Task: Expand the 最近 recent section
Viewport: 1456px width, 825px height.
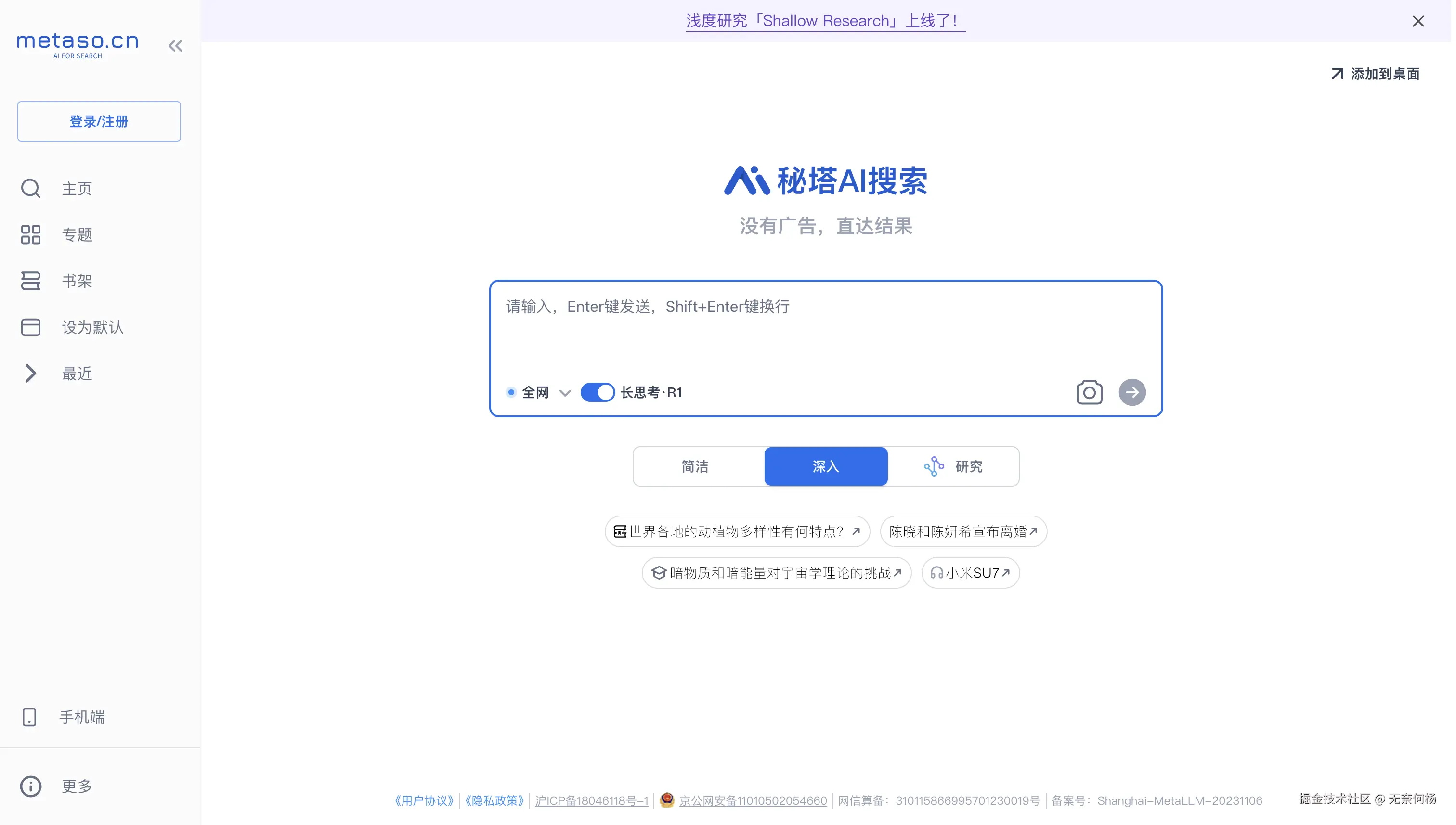Action: (31, 374)
